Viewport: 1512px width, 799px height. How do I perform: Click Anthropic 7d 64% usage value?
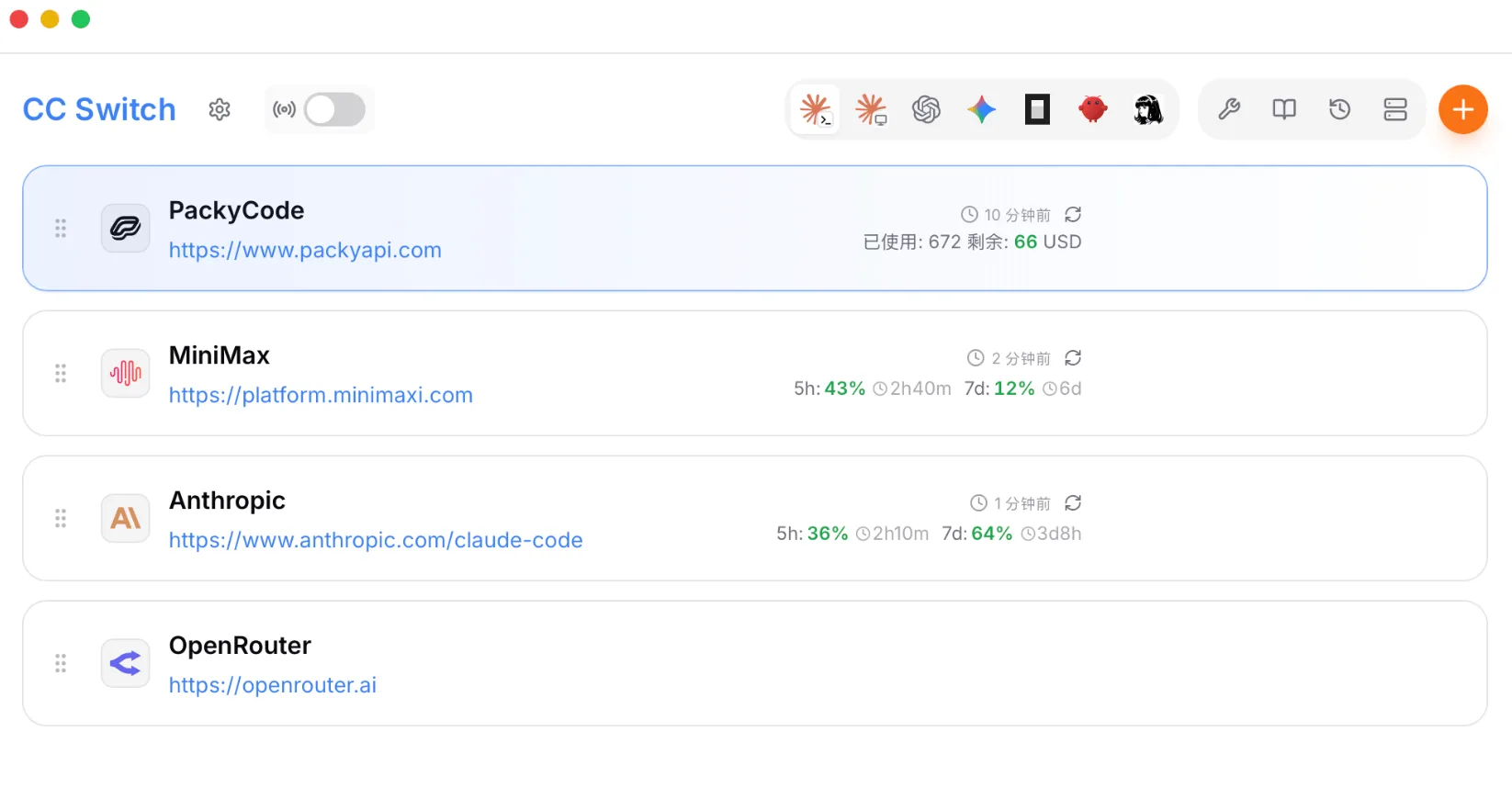992,534
